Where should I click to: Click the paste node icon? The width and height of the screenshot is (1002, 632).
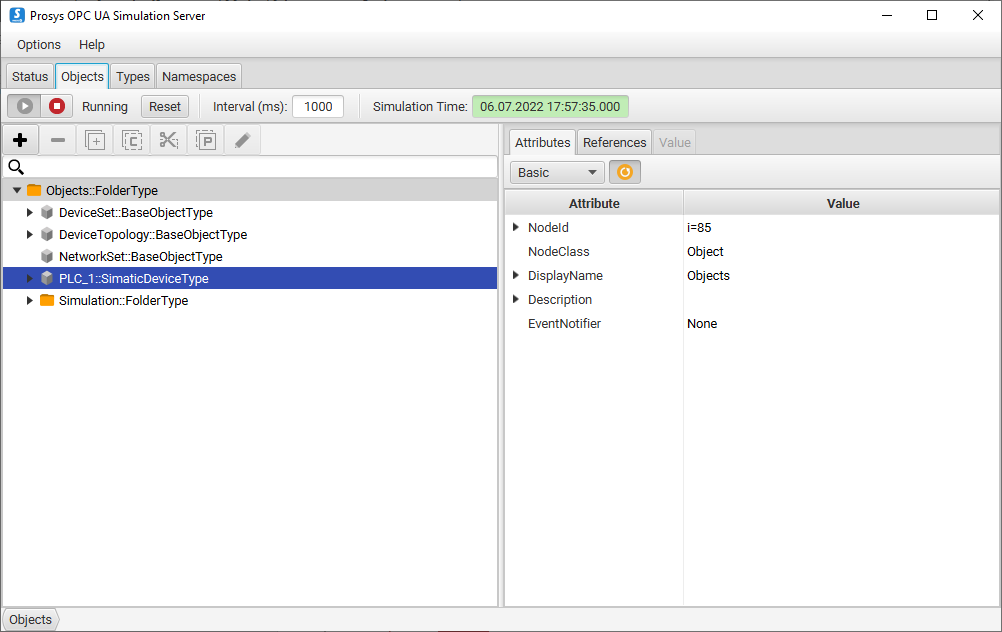[x=205, y=140]
